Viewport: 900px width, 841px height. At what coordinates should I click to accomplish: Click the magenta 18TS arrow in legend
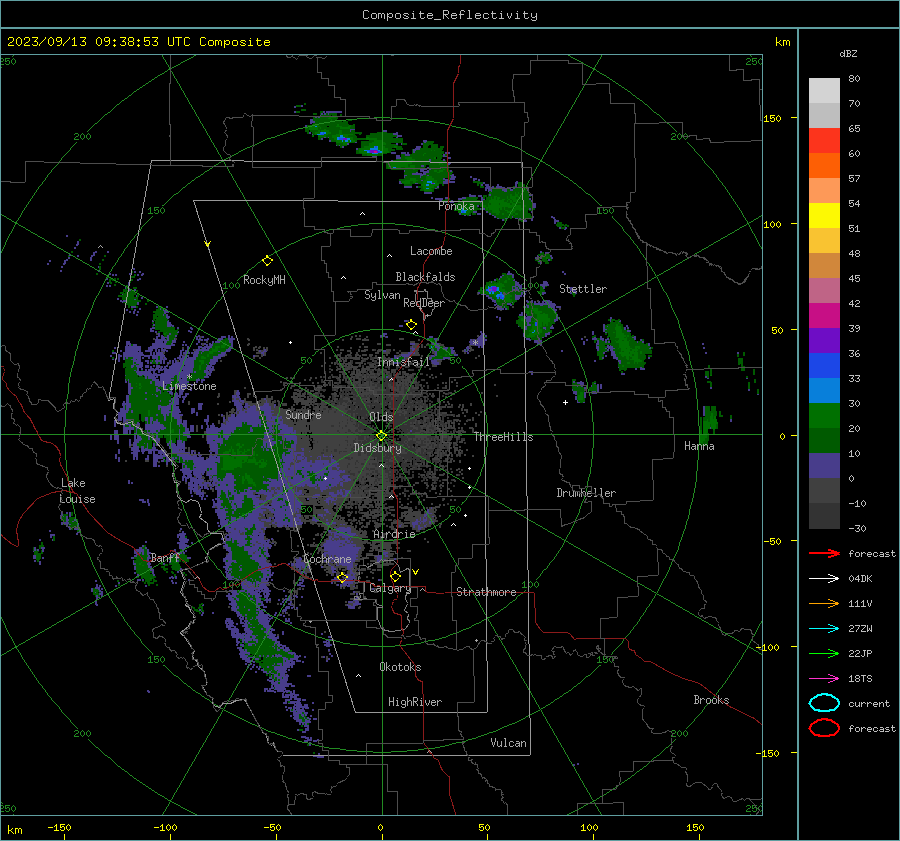pos(824,679)
